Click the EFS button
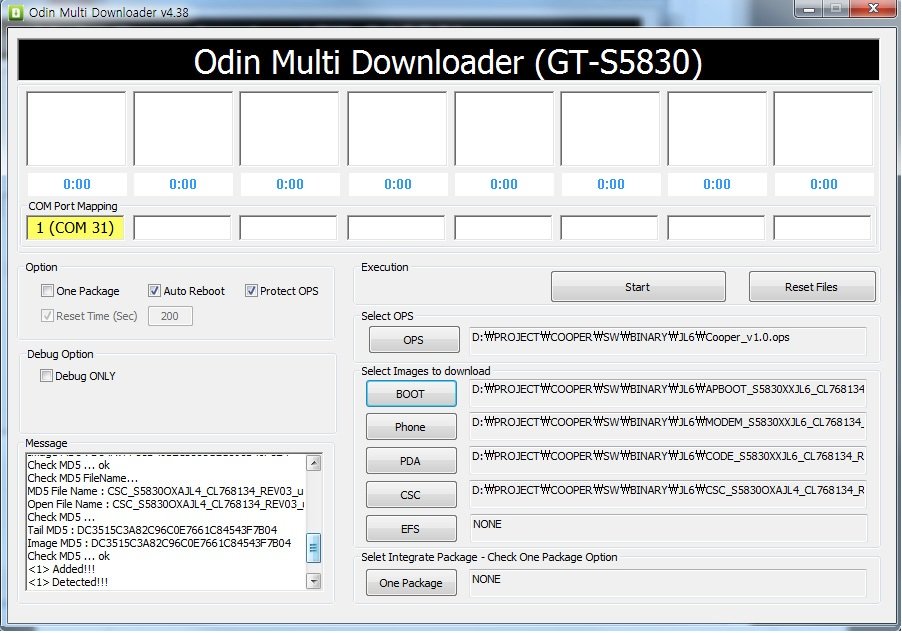Screen dimensions: 902x633 coord(410,528)
